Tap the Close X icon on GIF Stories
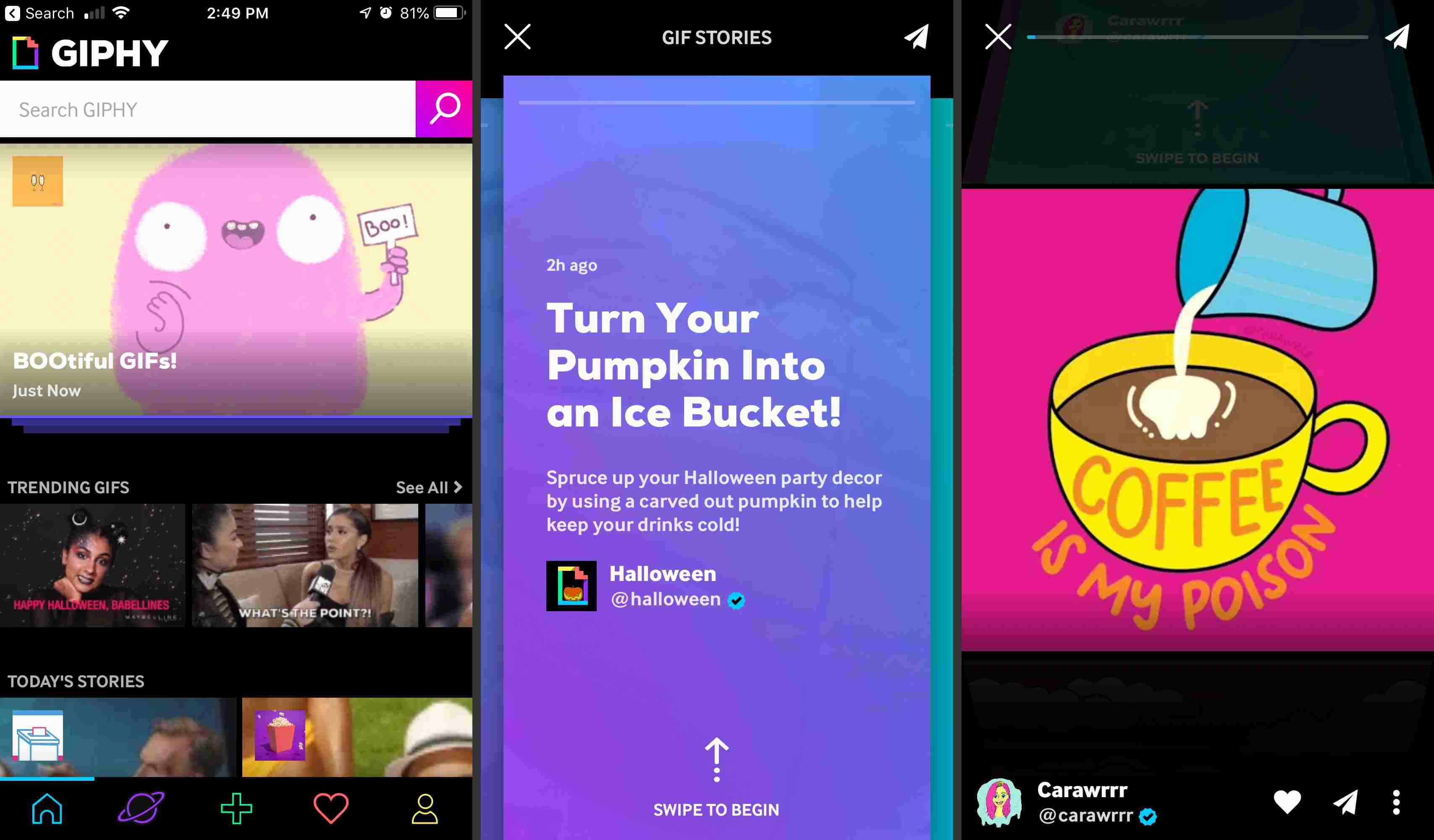Viewport: 1434px width, 840px height. click(x=517, y=37)
